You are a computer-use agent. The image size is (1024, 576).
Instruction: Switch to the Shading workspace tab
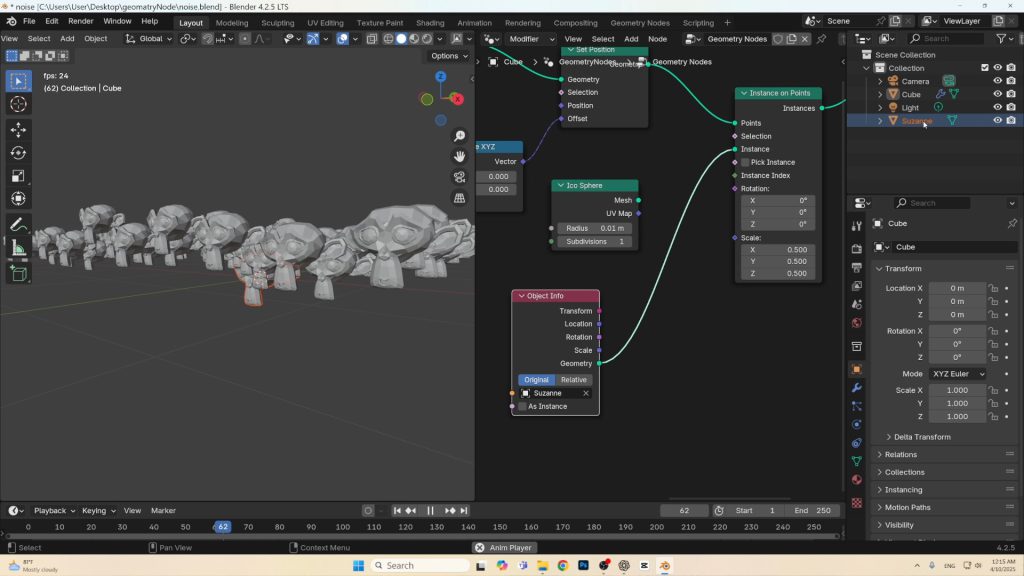point(430,22)
